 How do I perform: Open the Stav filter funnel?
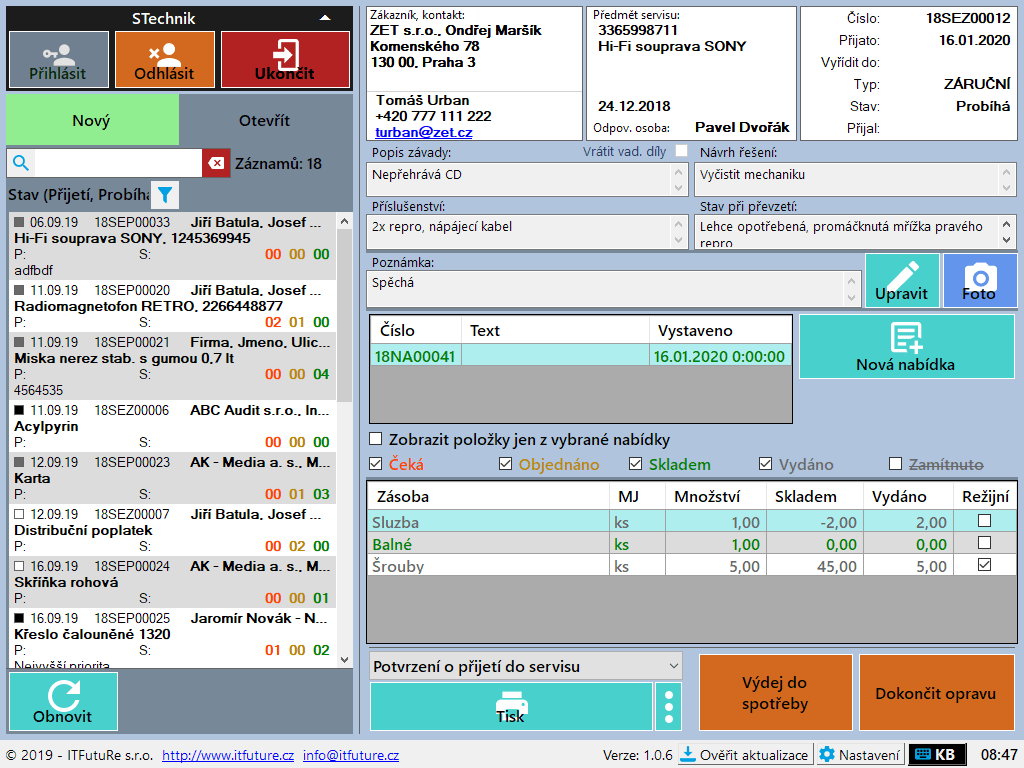pos(165,195)
